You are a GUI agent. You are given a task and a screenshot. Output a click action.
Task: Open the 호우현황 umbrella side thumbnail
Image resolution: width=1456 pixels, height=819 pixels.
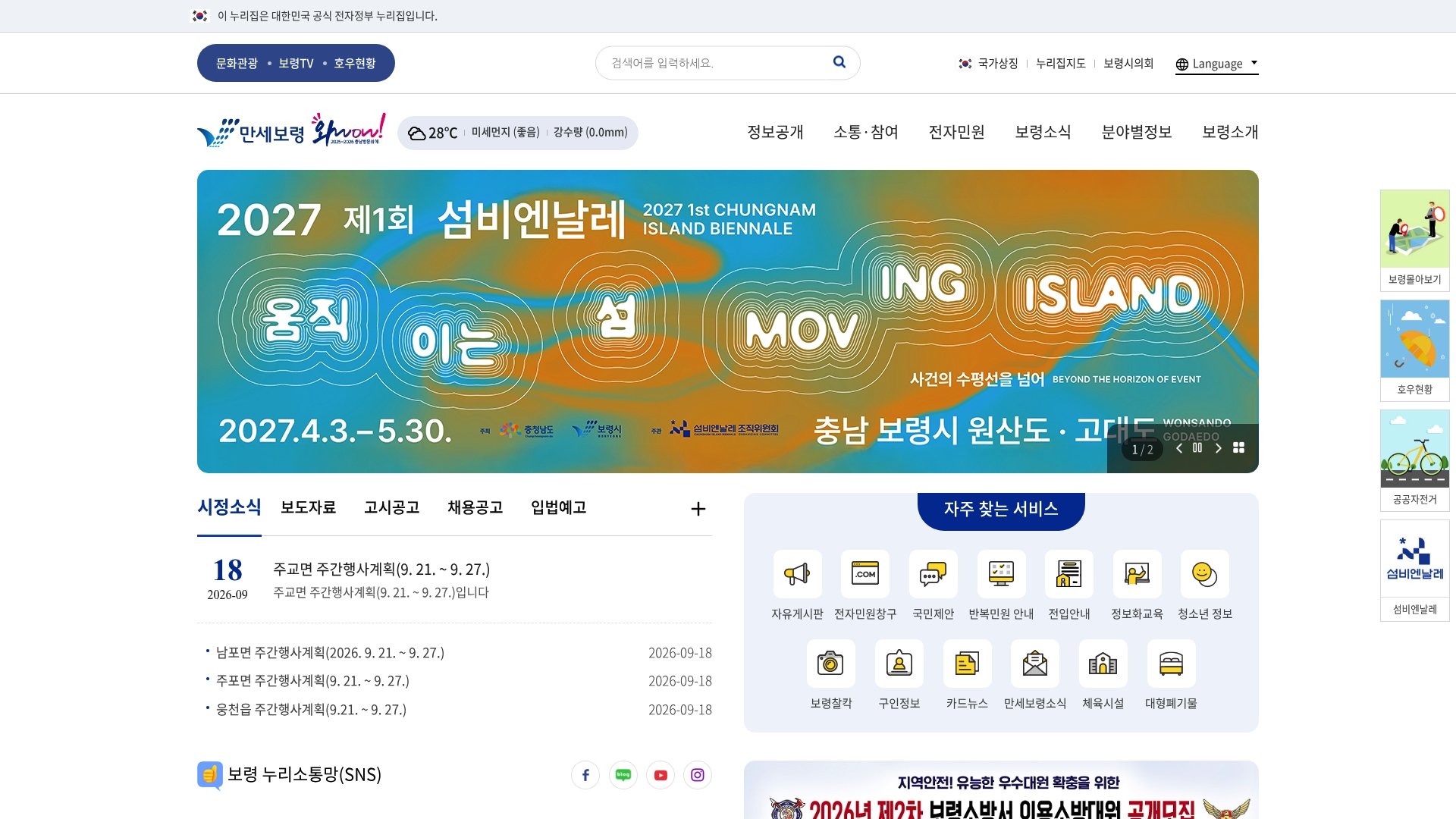pyautogui.click(x=1414, y=350)
